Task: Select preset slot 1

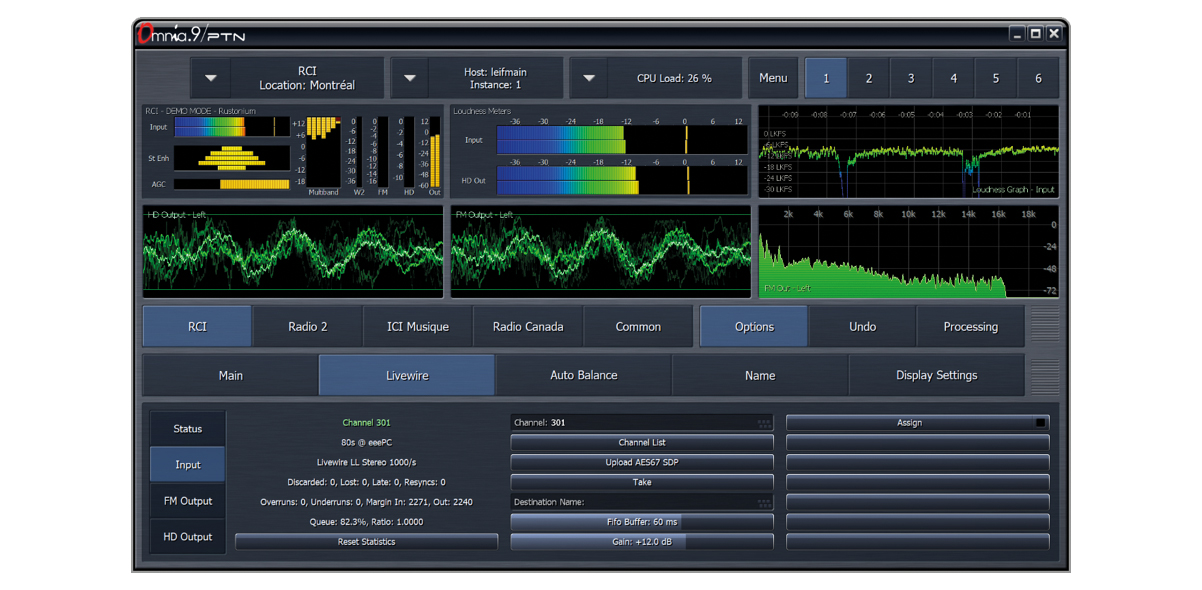Action: point(826,78)
